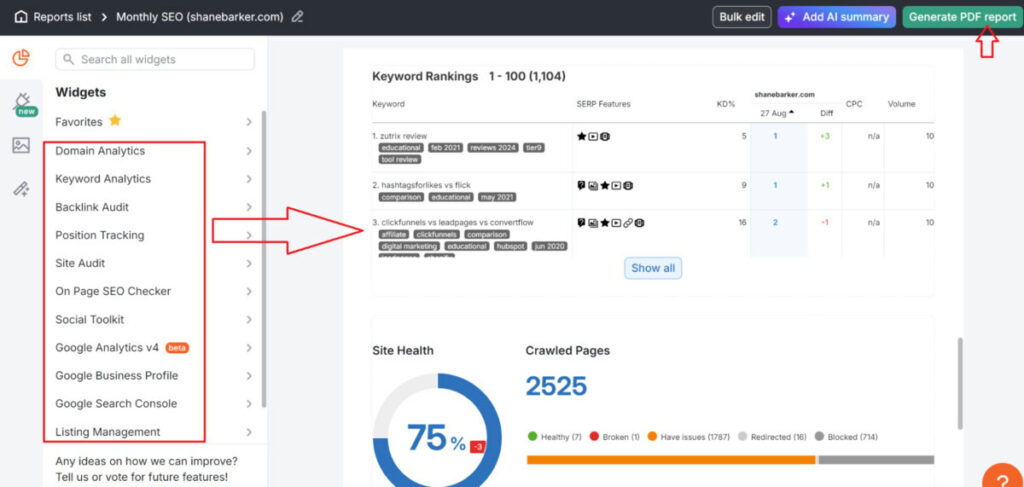Click the magnifier icon in widget search
This screenshot has width=1024, height=487.
pos(69,59)
